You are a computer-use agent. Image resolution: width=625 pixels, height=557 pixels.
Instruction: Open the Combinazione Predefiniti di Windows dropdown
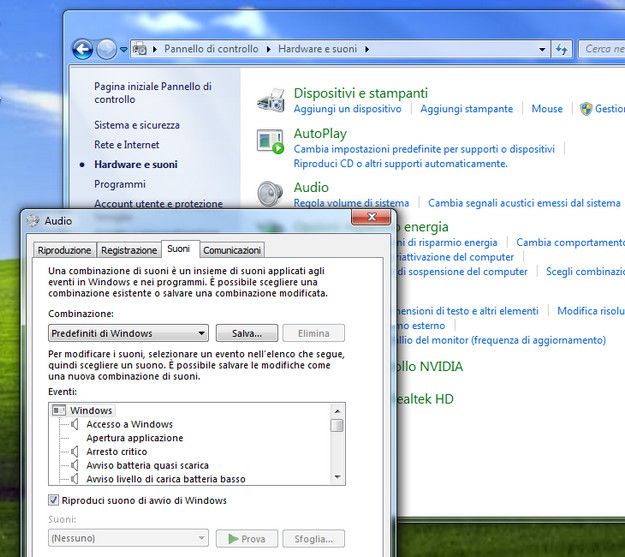[x=128, y=333]
